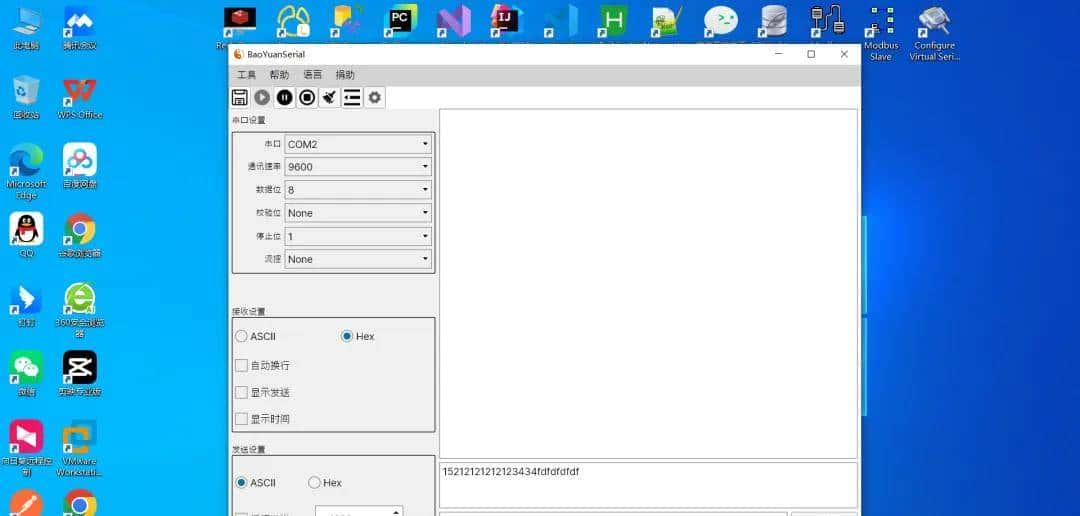The width and height of the screenshot is (1080, 516).
Task: Click the chat bubble terminal desktop icon
Action: tap(720, 21)
